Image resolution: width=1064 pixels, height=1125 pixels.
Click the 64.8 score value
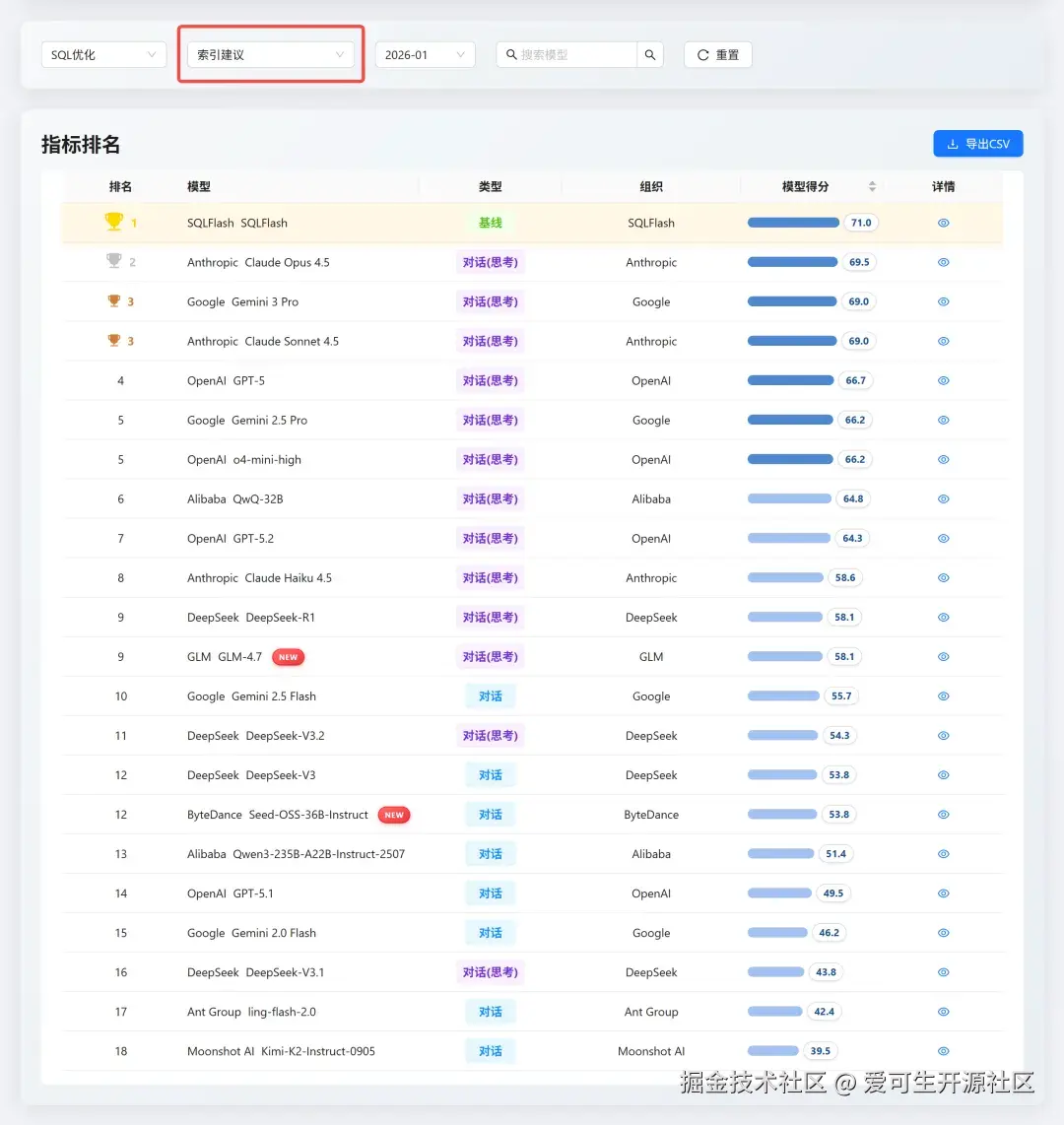(853, 499)
